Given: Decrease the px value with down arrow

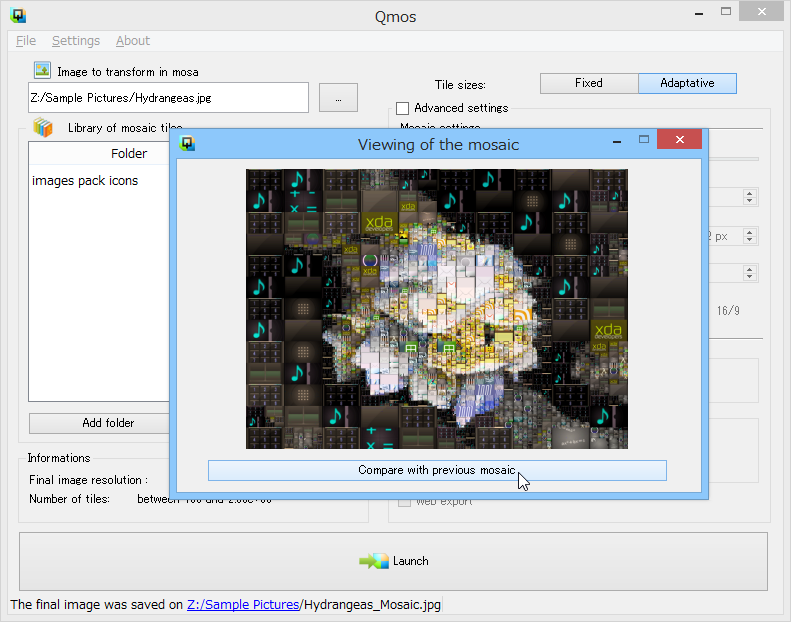Looking at the screenshot, I should (x=750, y=240).
